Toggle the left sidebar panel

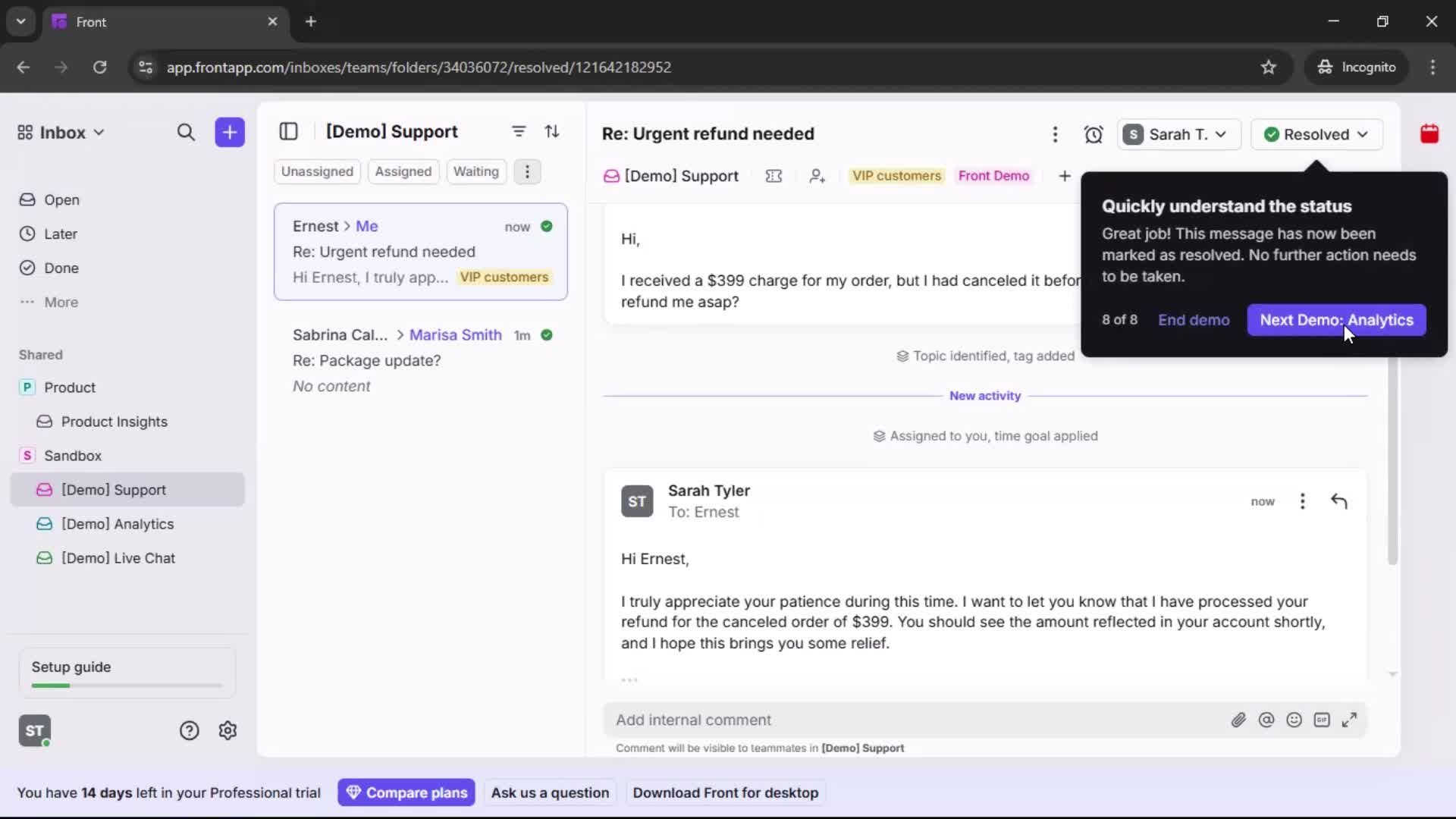(x=288, y=131)
